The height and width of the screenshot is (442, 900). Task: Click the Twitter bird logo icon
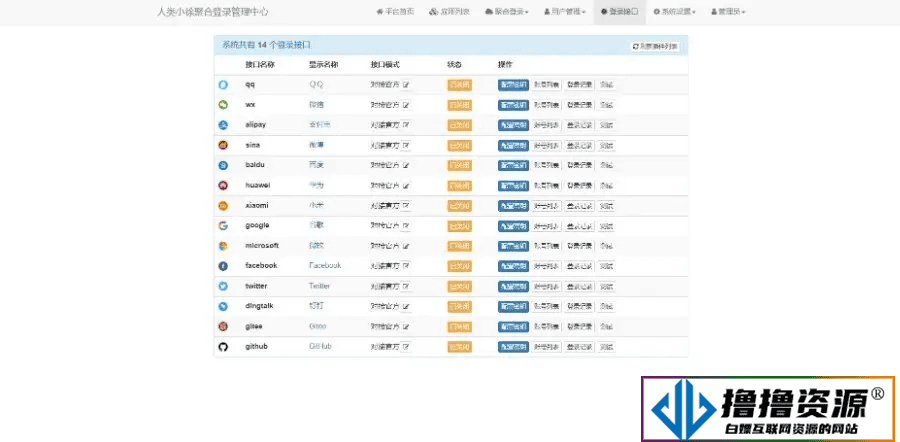pos(223,286)
